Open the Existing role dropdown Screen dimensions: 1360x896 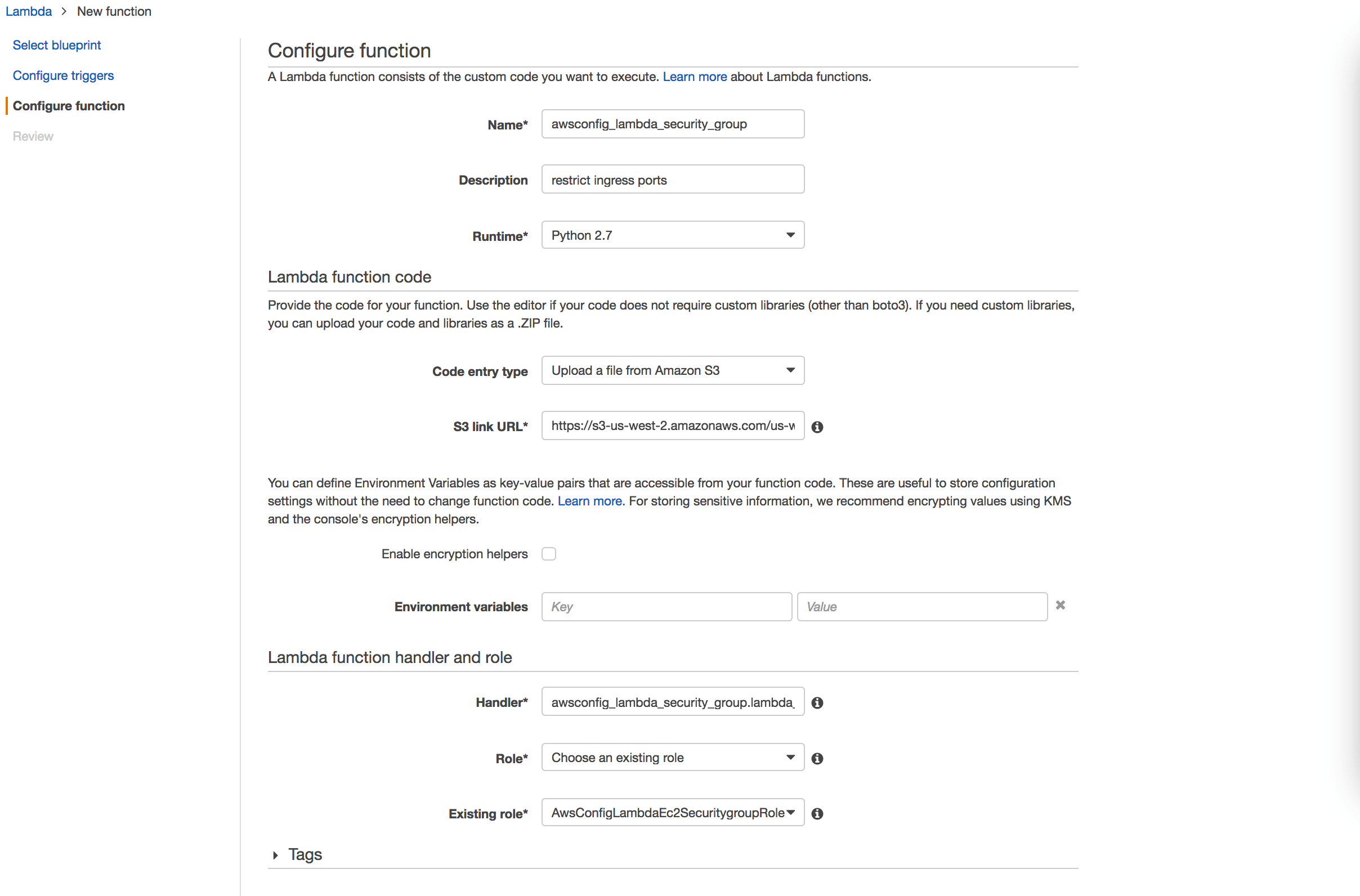pos(673,813)
